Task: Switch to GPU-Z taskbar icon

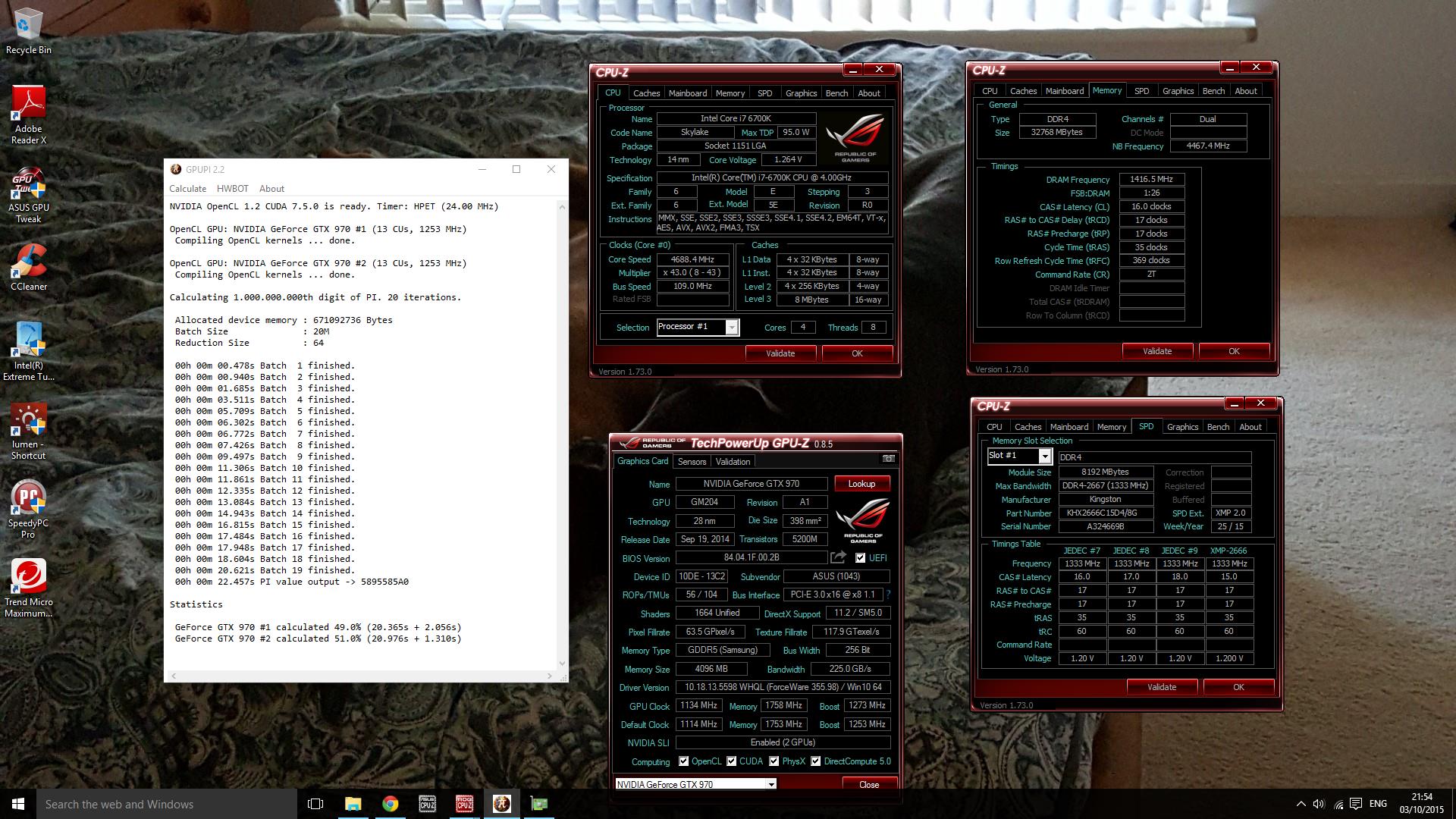Action: [538, 804]
